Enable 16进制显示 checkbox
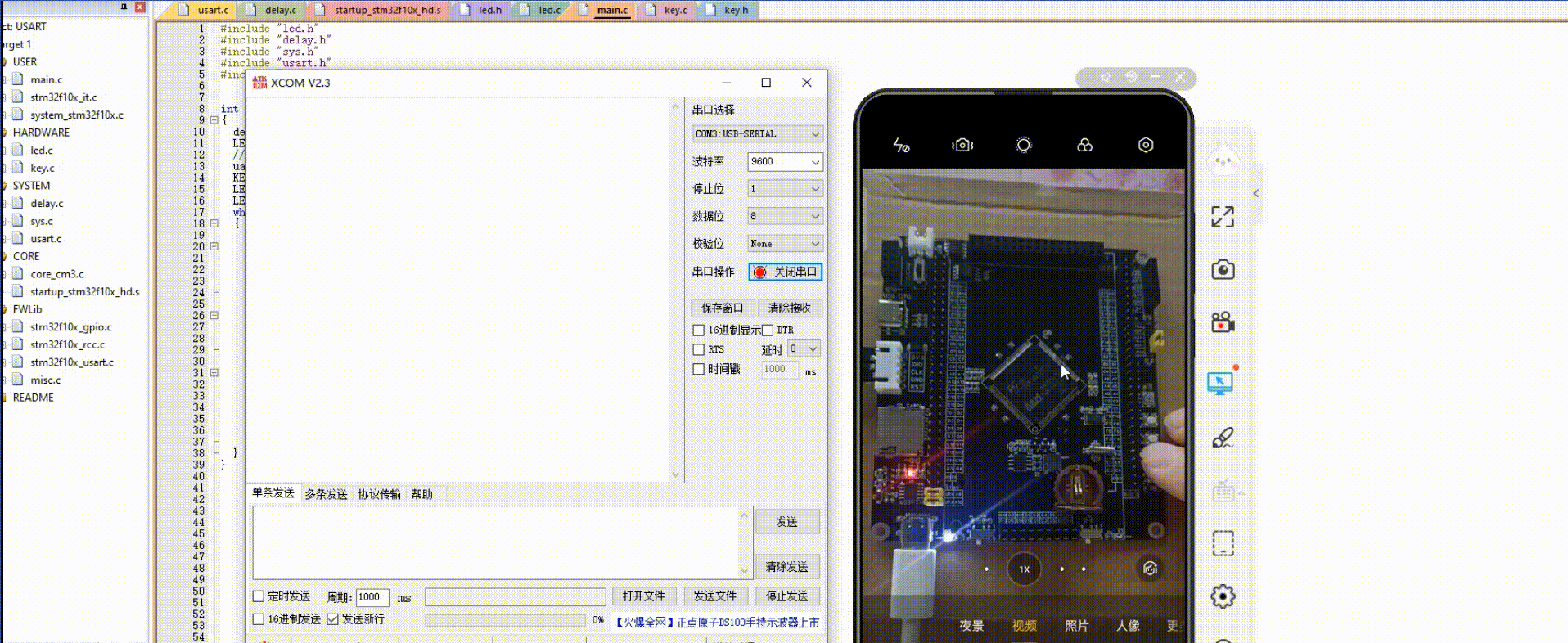 pyautogui.click(x=698, y=330)
